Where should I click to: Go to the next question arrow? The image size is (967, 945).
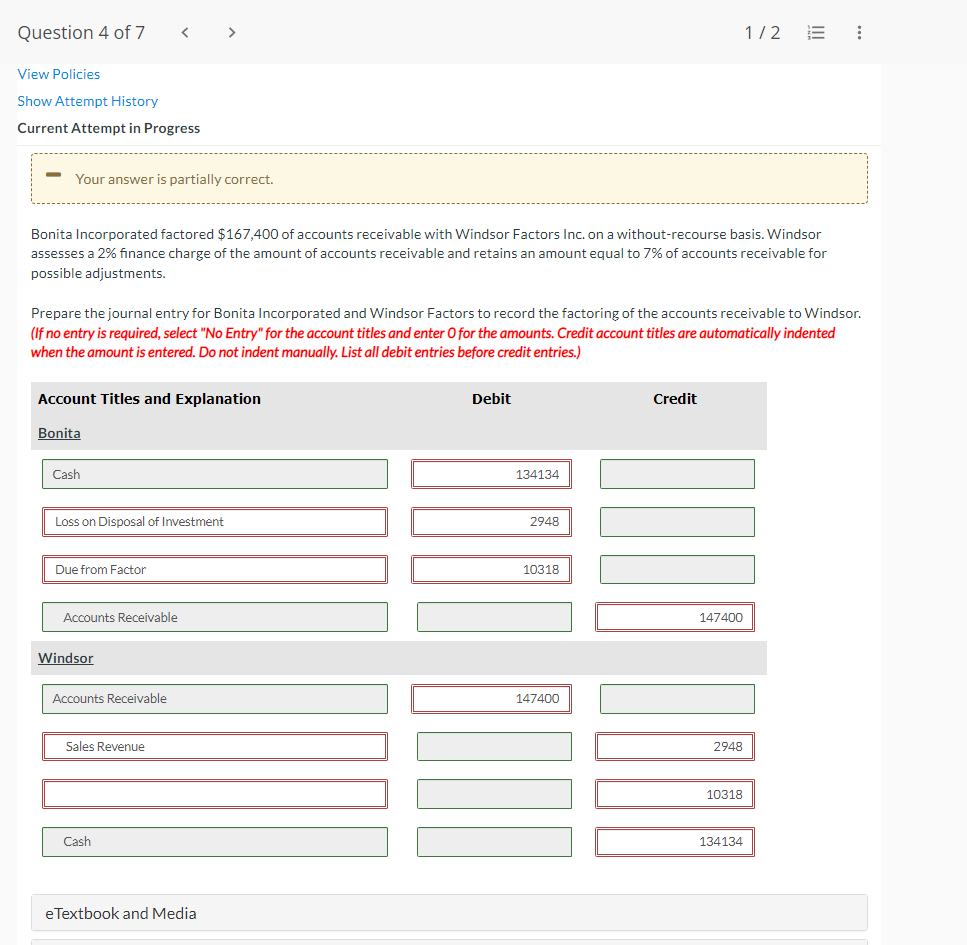tap(232, 33)
